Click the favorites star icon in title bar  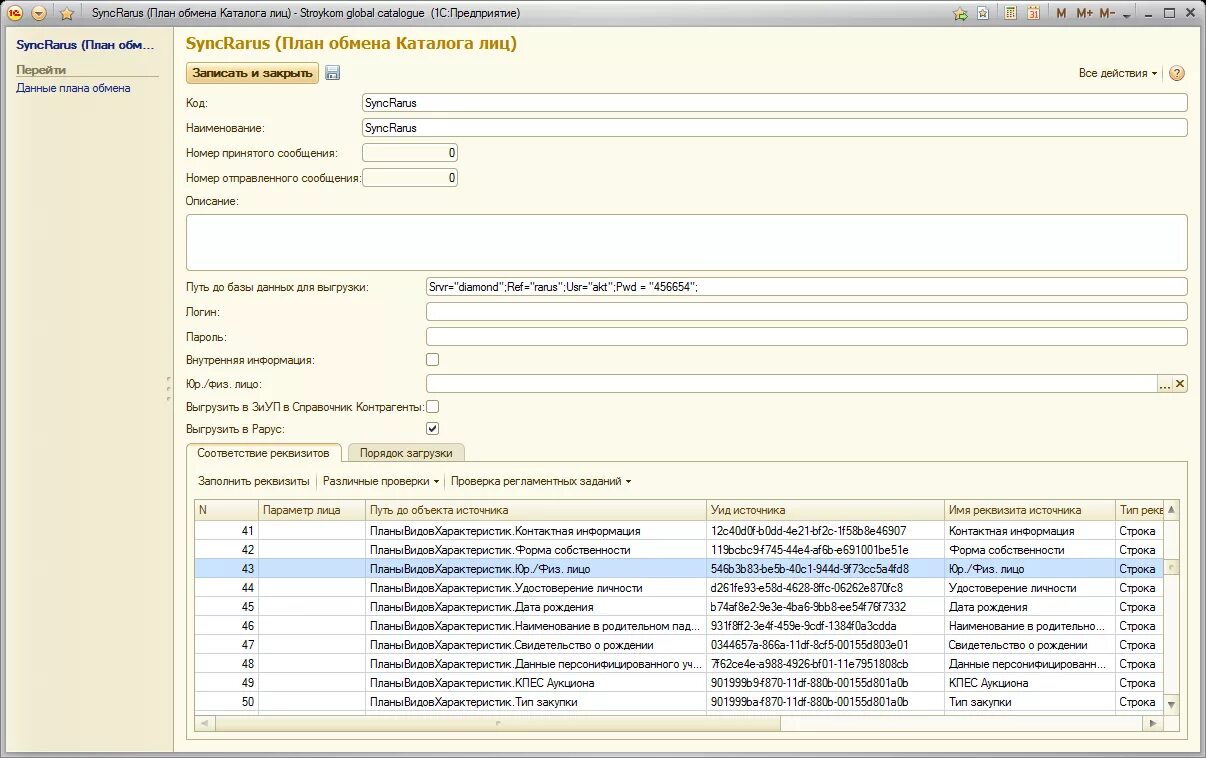pos(67,13)
